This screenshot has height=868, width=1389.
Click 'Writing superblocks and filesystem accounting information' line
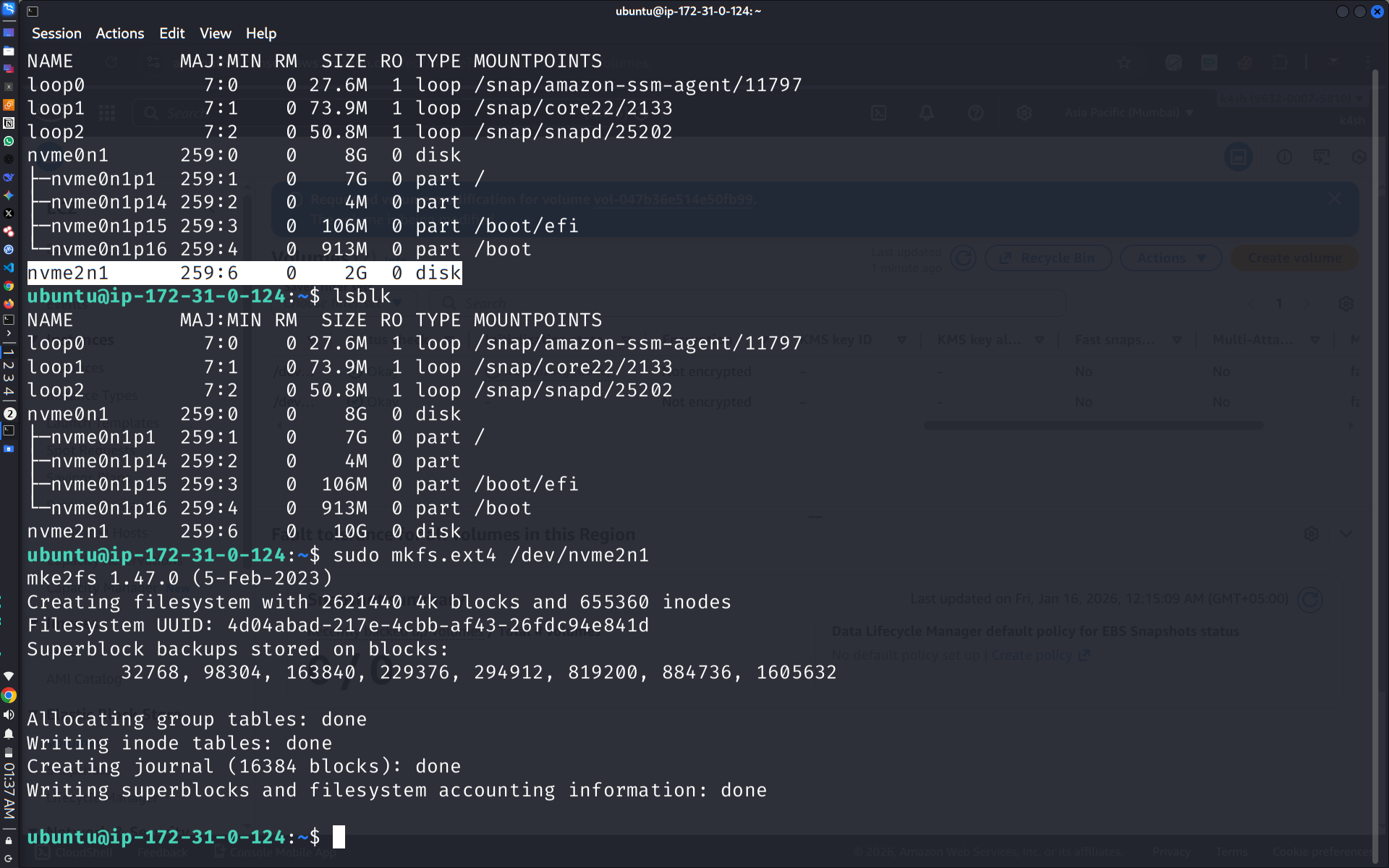[x=396, y=791]
